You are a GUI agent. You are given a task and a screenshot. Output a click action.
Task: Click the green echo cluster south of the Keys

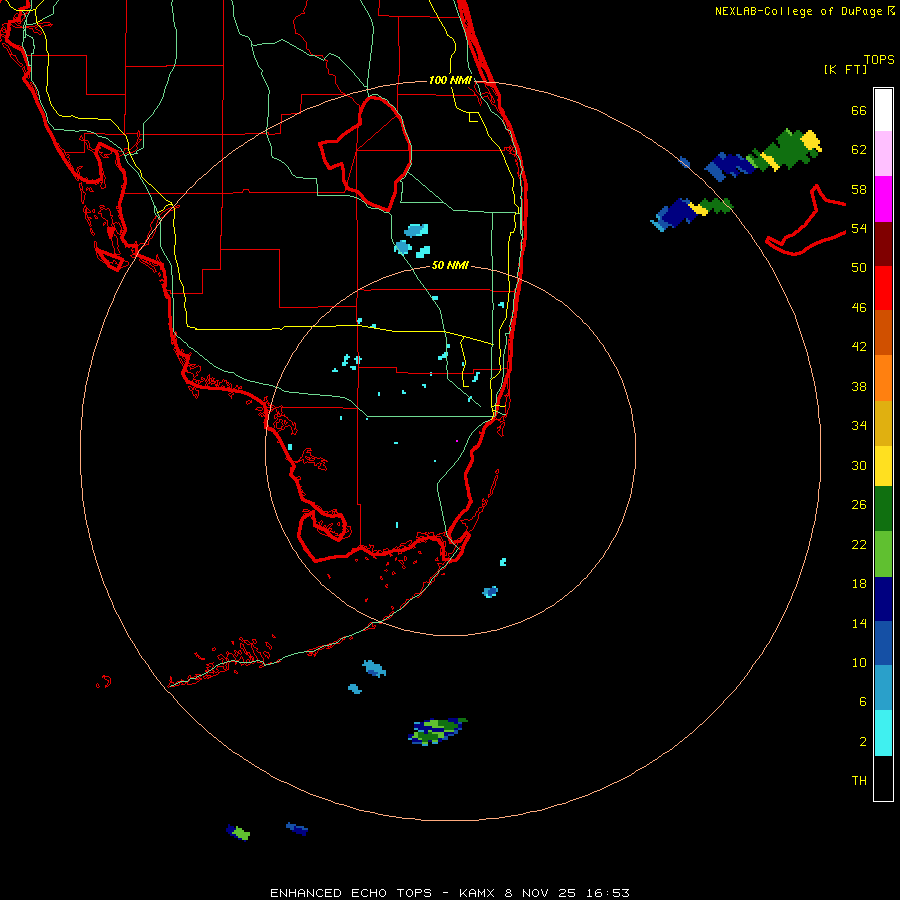(x=437, y=731)
